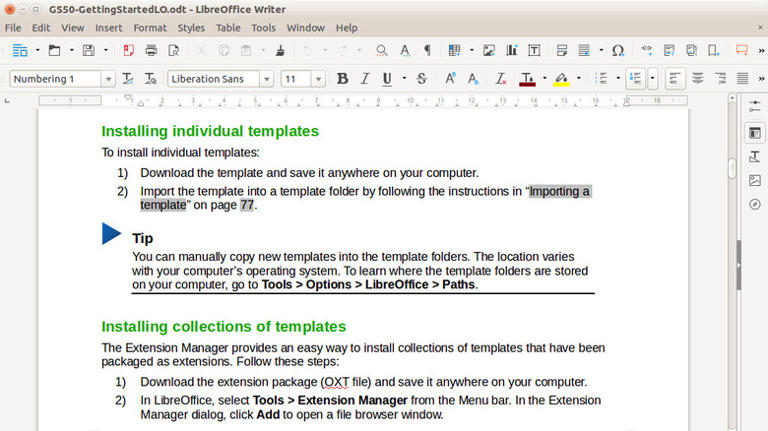Toggle numbered list button
Screen dimensions: 768x431
point(634,79)
